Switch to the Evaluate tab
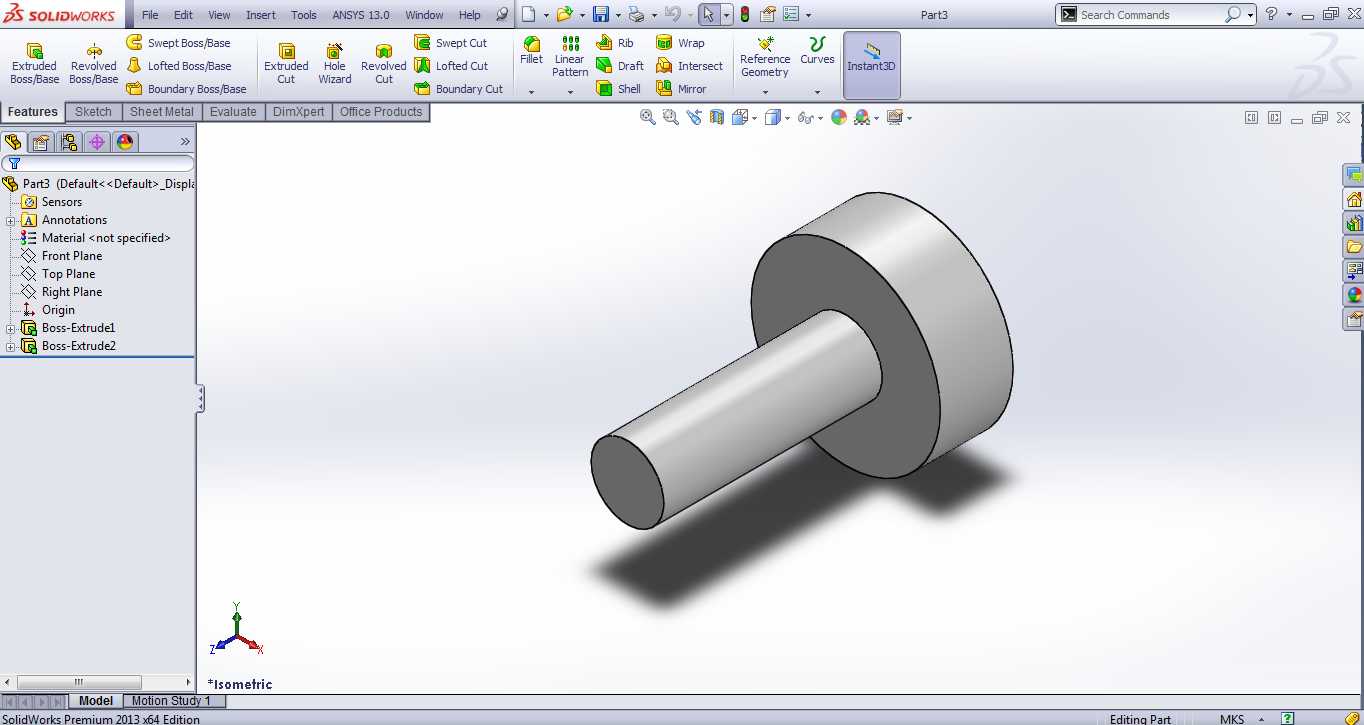The image size is (1364, 725). [x=233, y=112]
